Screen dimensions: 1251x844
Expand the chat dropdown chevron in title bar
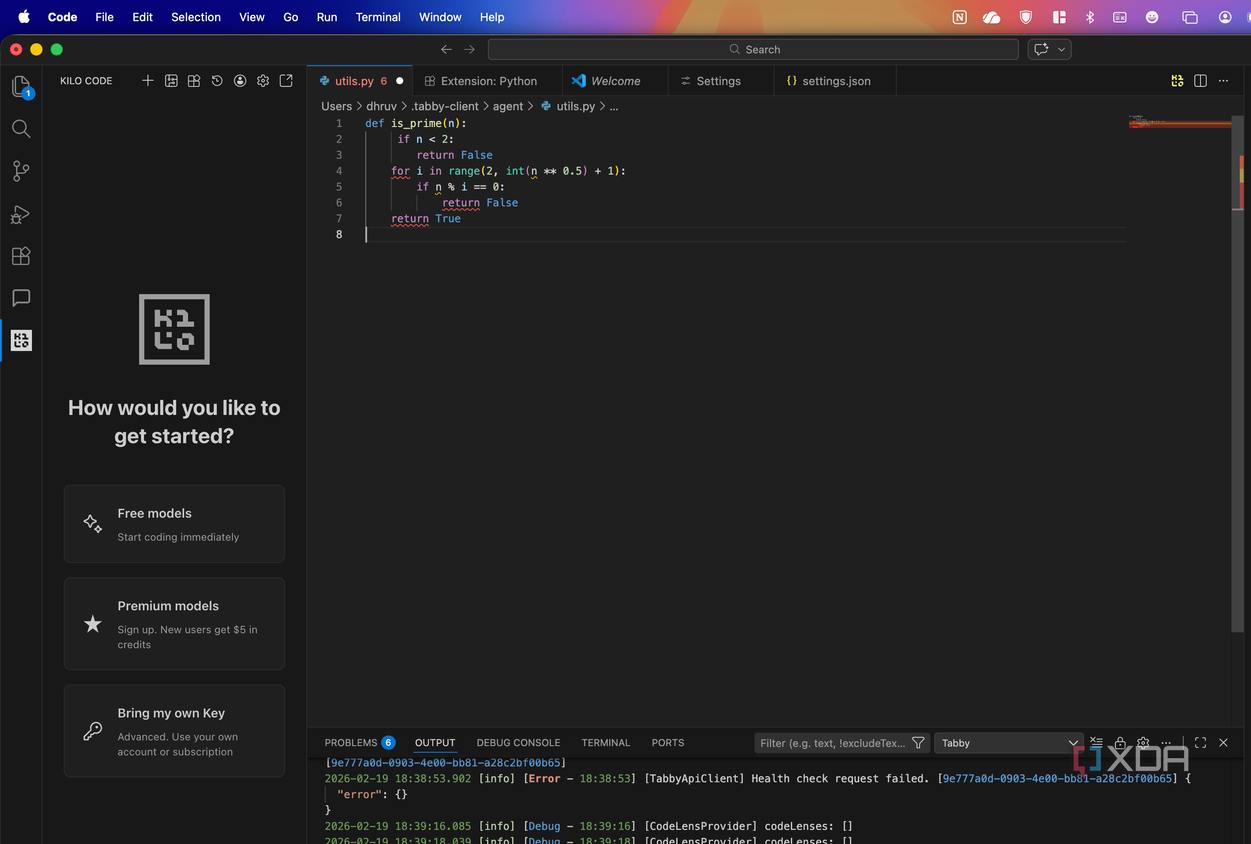pos(1062,49)
